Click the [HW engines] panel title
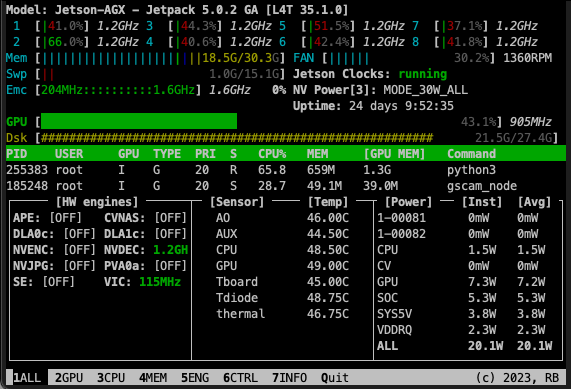The height and width of the screenshot is (389, 571). (x=97, y=202)
